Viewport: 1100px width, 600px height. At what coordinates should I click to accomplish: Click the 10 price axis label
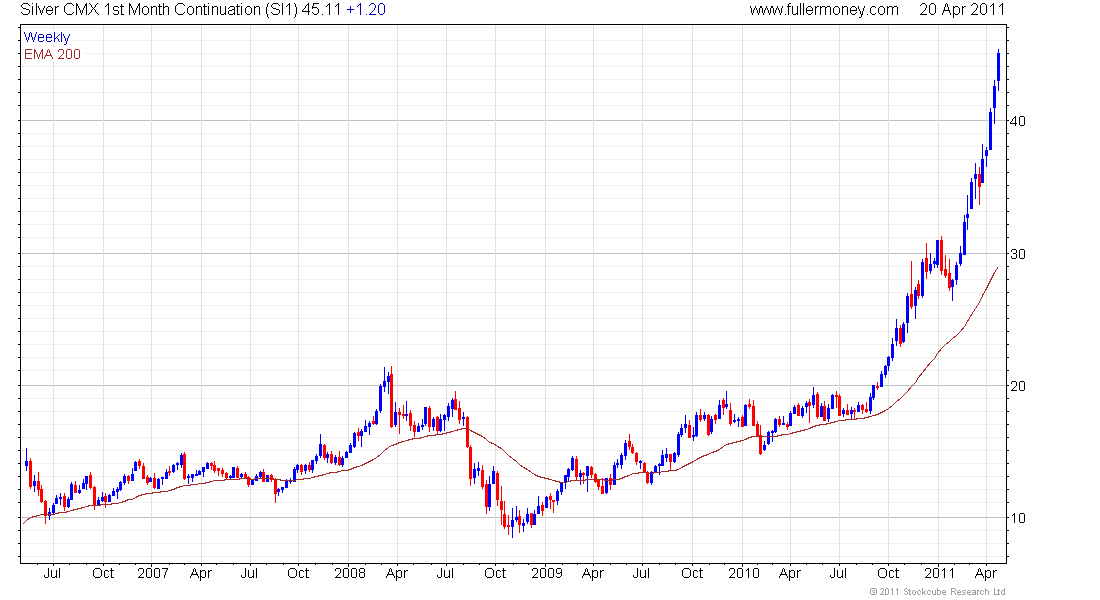[1017, 518]
